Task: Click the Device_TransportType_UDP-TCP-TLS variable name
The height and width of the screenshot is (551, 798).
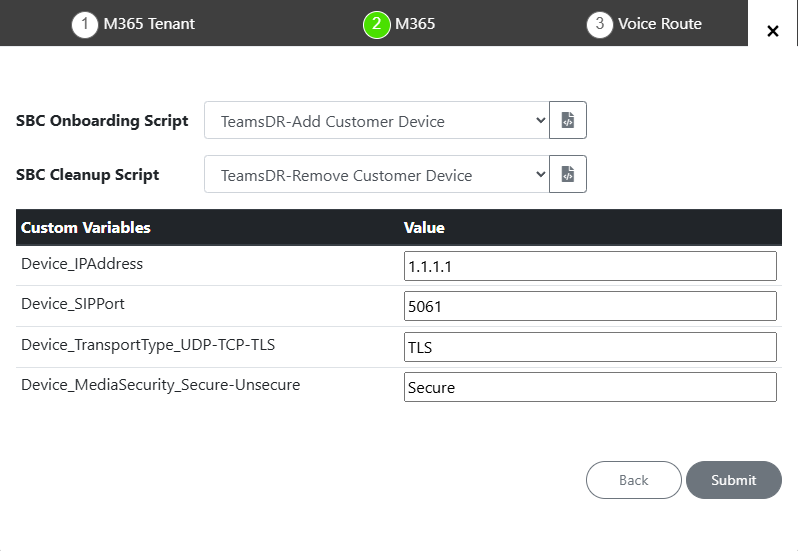Action: coord(148,345)
